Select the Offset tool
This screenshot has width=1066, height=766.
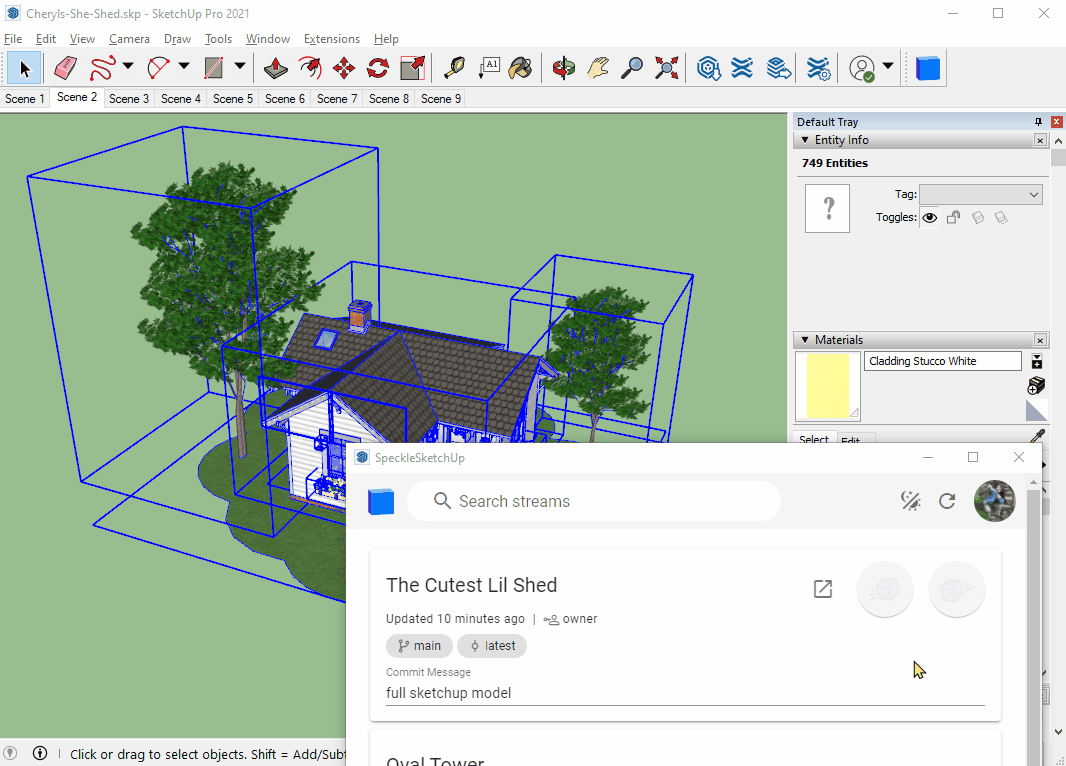tap(310, 68)
